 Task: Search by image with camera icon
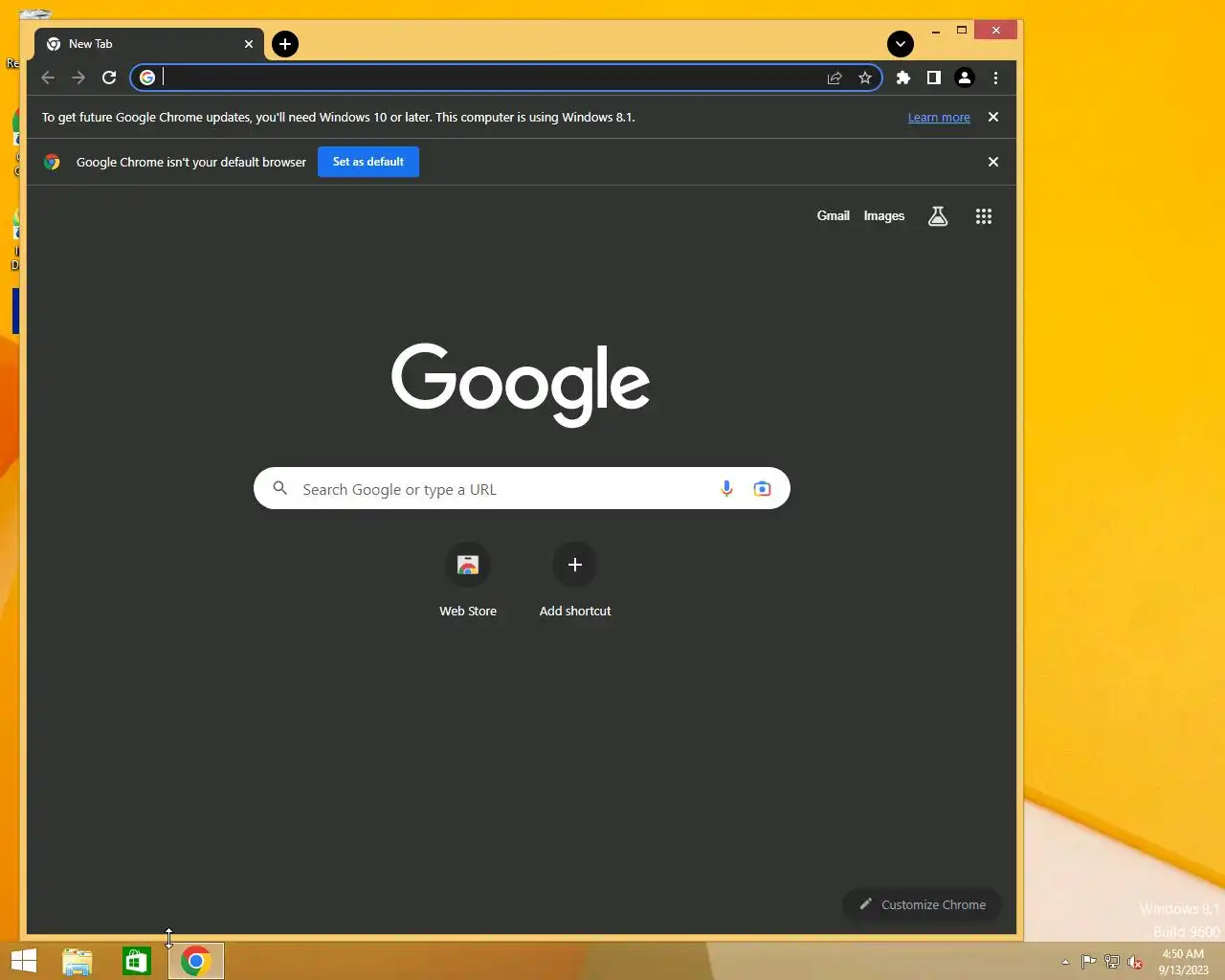point(762,488)
